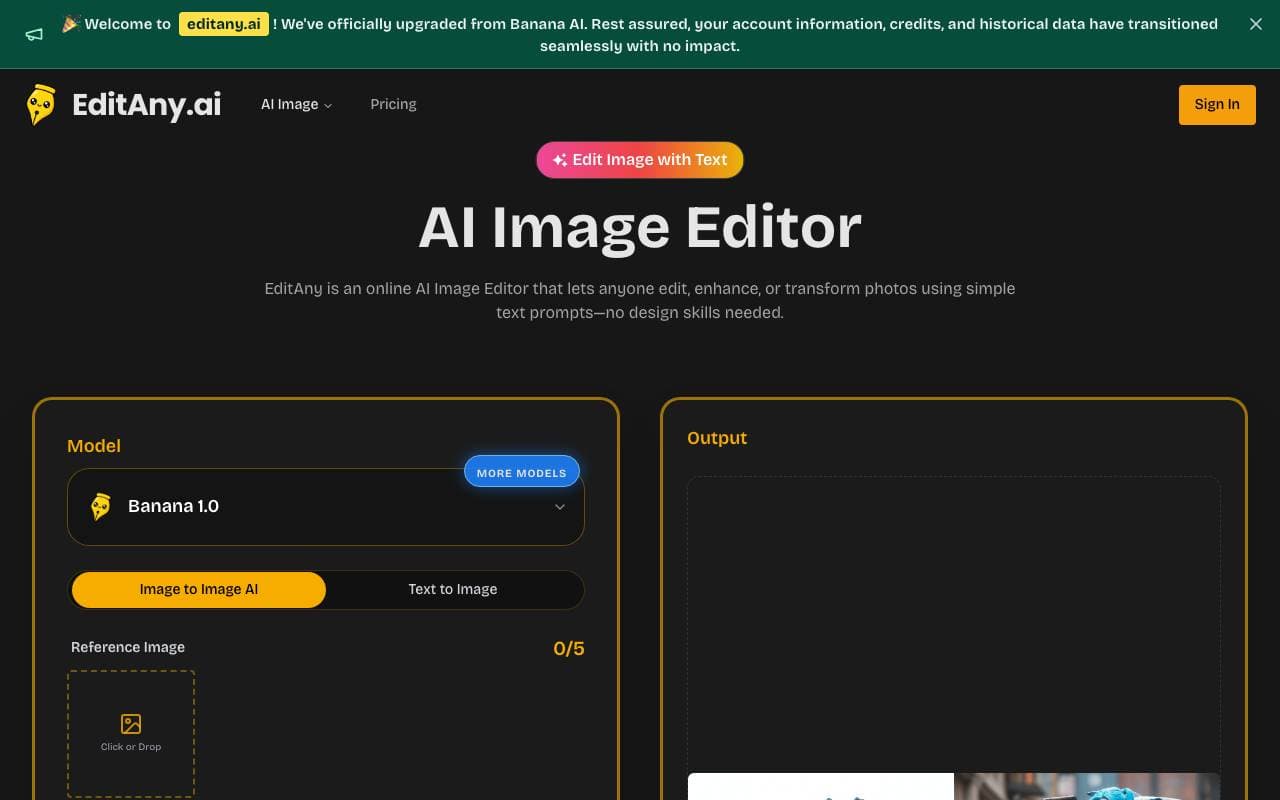Open the Pricing page
Image resolution: width=1280 pixels, height=800 pixels.
pos(393,104)
